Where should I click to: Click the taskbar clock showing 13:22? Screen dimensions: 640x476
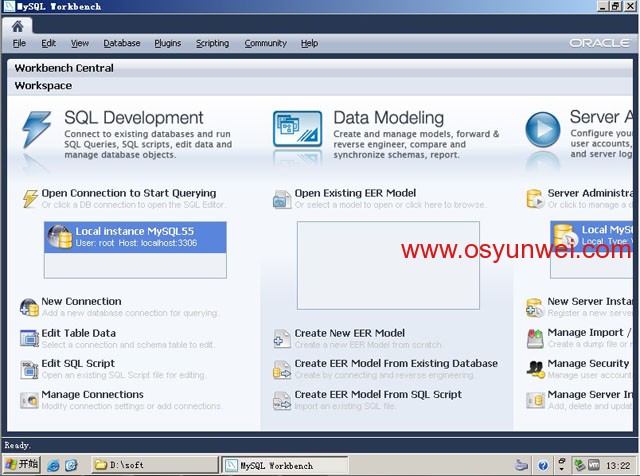click(x=618, y=465)
